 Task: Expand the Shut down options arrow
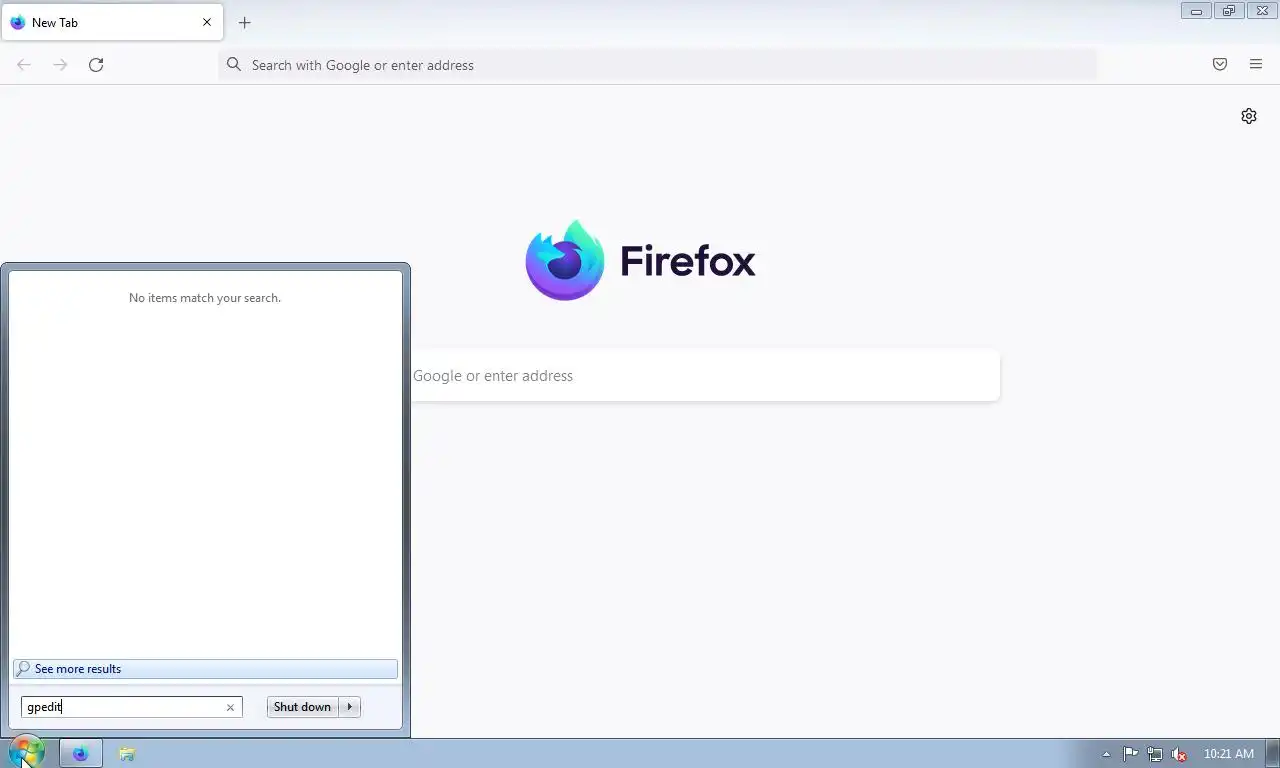pyautogui.click(x=349, y=707)
